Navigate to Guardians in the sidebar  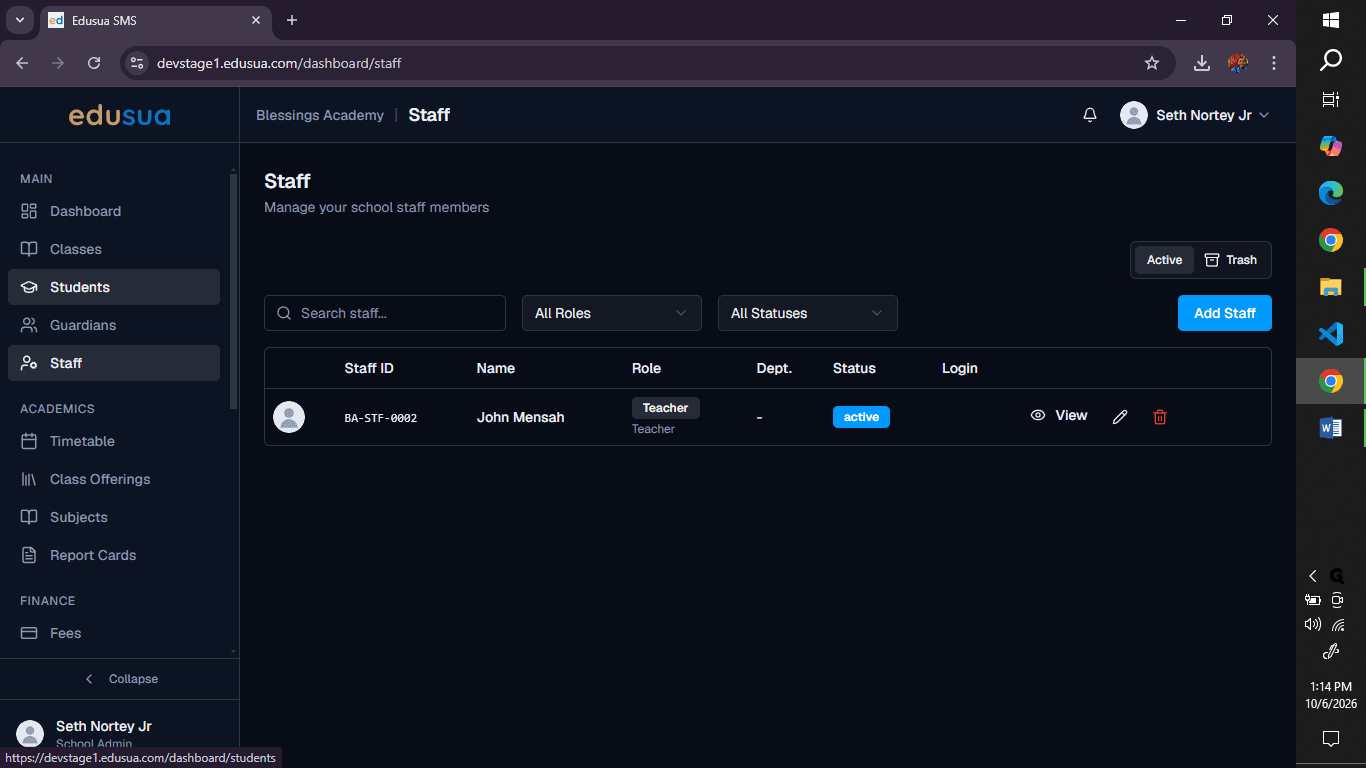(114, 325)
